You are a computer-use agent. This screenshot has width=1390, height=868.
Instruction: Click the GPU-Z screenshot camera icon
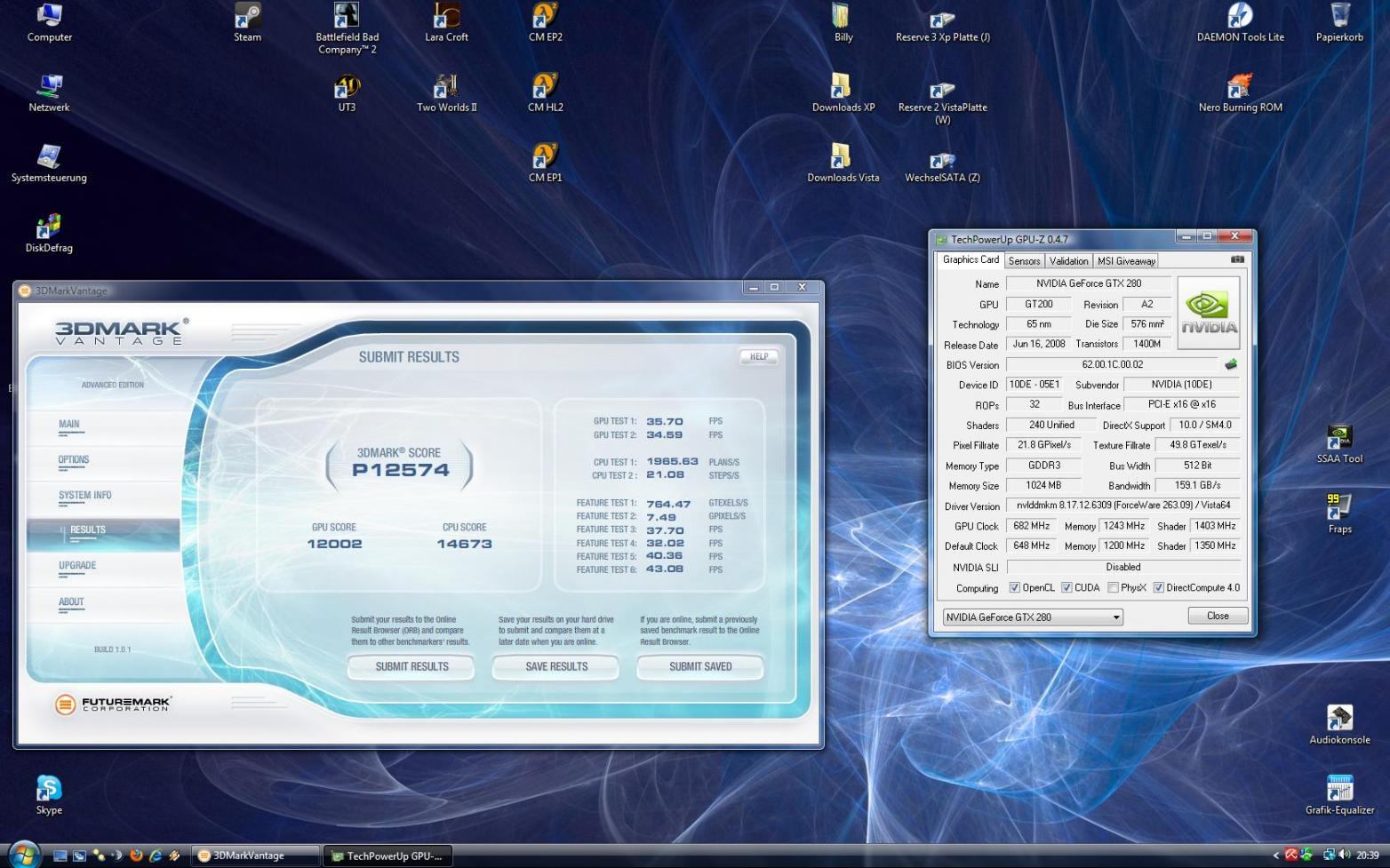[1236, 259]
